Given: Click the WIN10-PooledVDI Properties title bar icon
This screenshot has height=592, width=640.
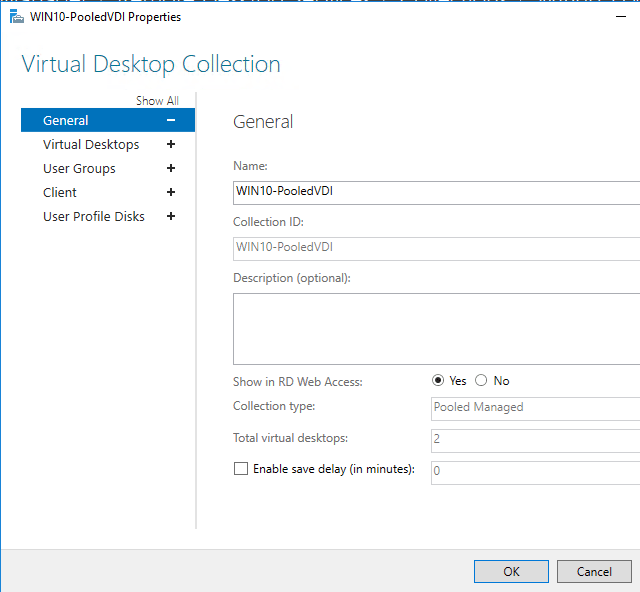Looking at the screenshot, I should click(15, 17).
